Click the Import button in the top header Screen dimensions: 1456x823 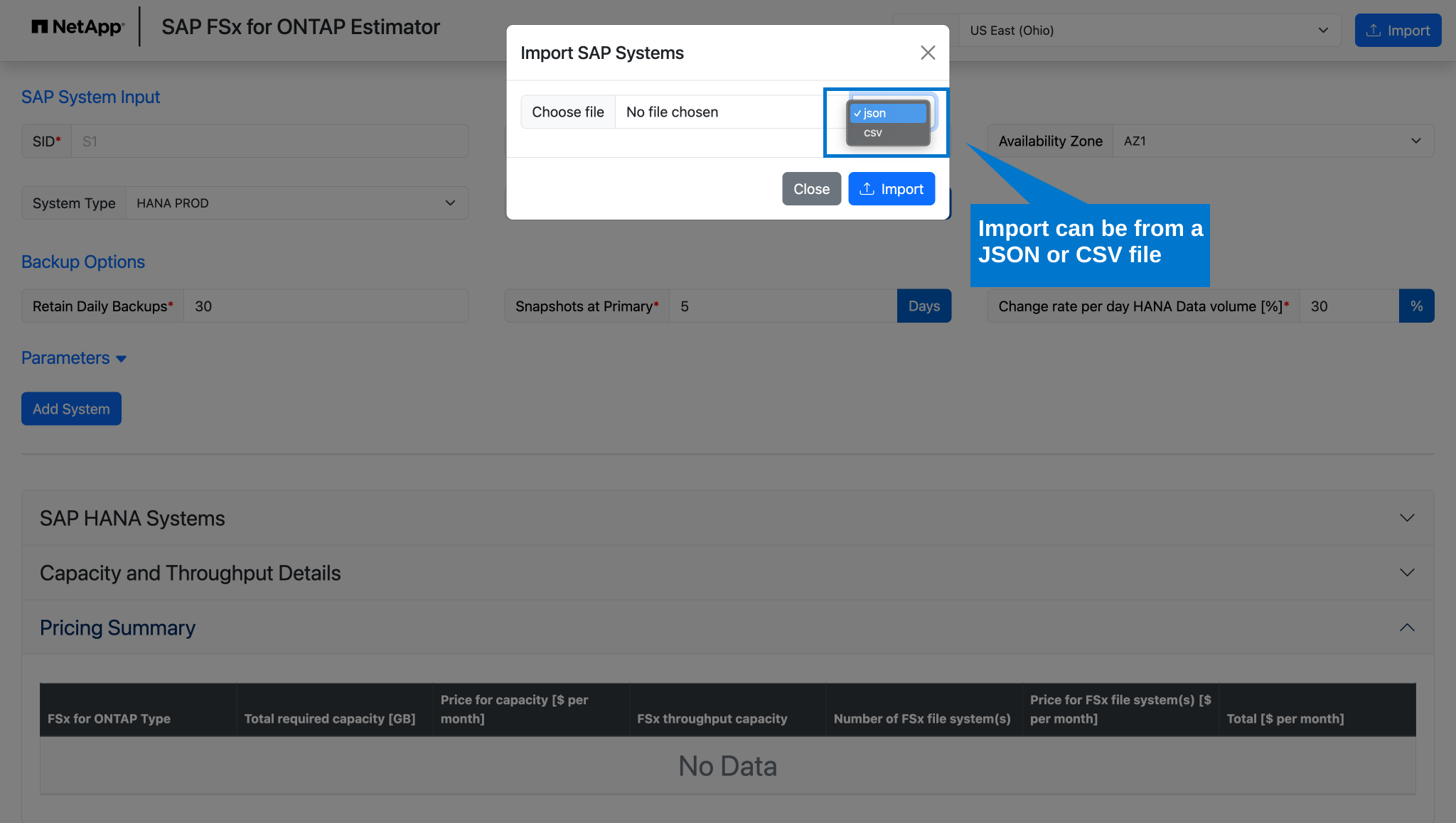[x=1398, y=31]
